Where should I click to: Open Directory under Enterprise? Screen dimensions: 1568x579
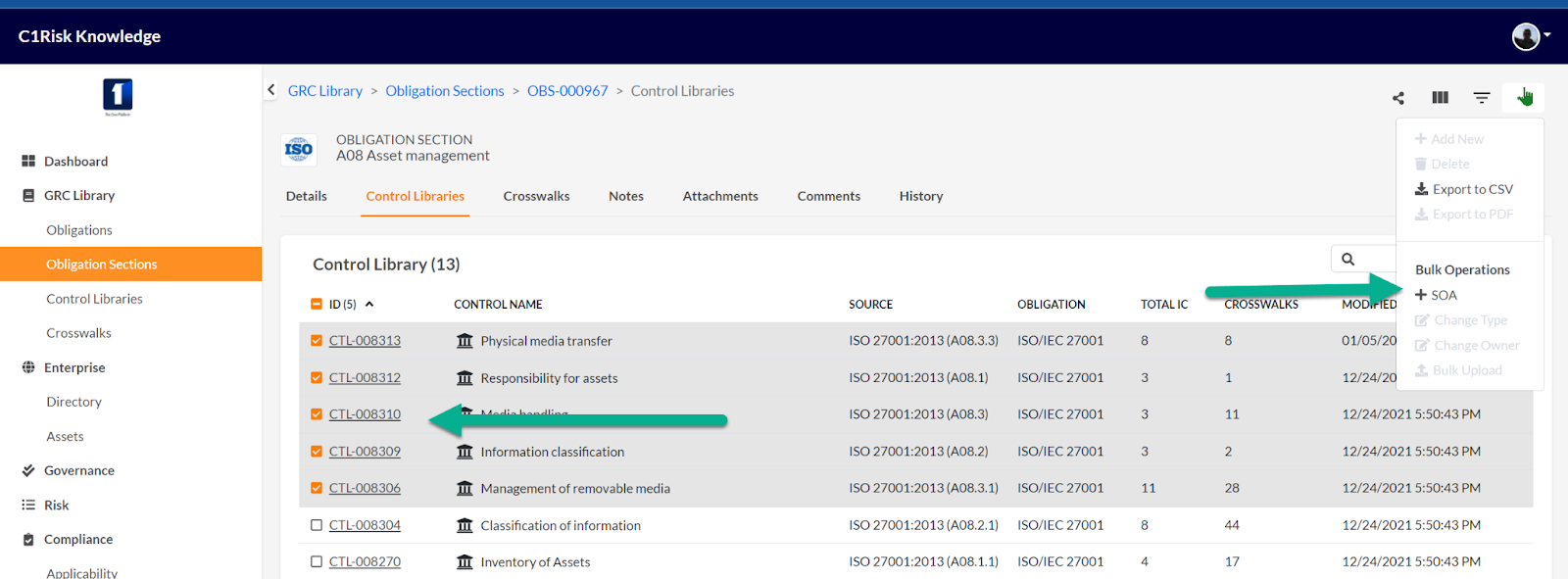[73, 402]
